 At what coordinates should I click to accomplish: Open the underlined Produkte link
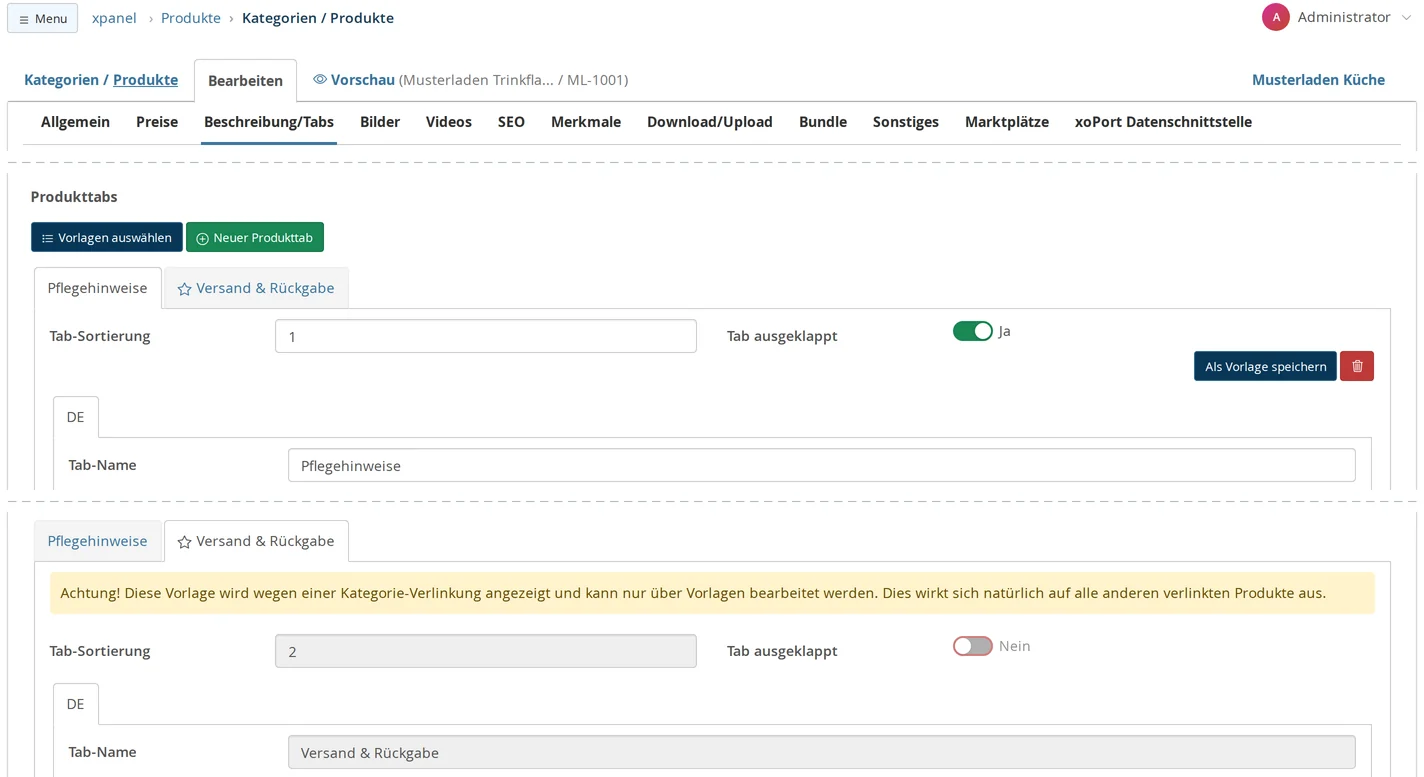click(145, 80)
